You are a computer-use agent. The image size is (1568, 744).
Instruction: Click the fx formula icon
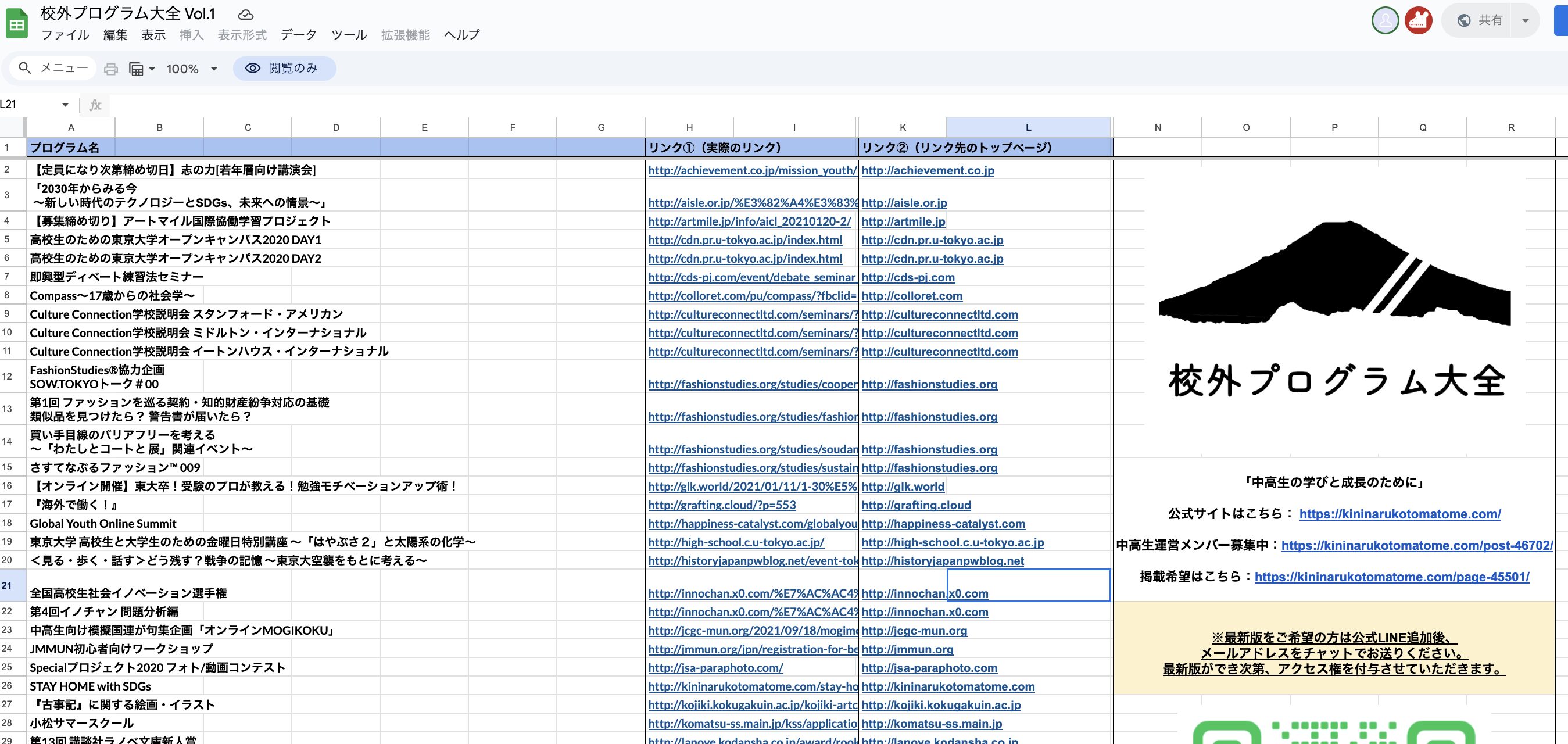click(95, 105)
